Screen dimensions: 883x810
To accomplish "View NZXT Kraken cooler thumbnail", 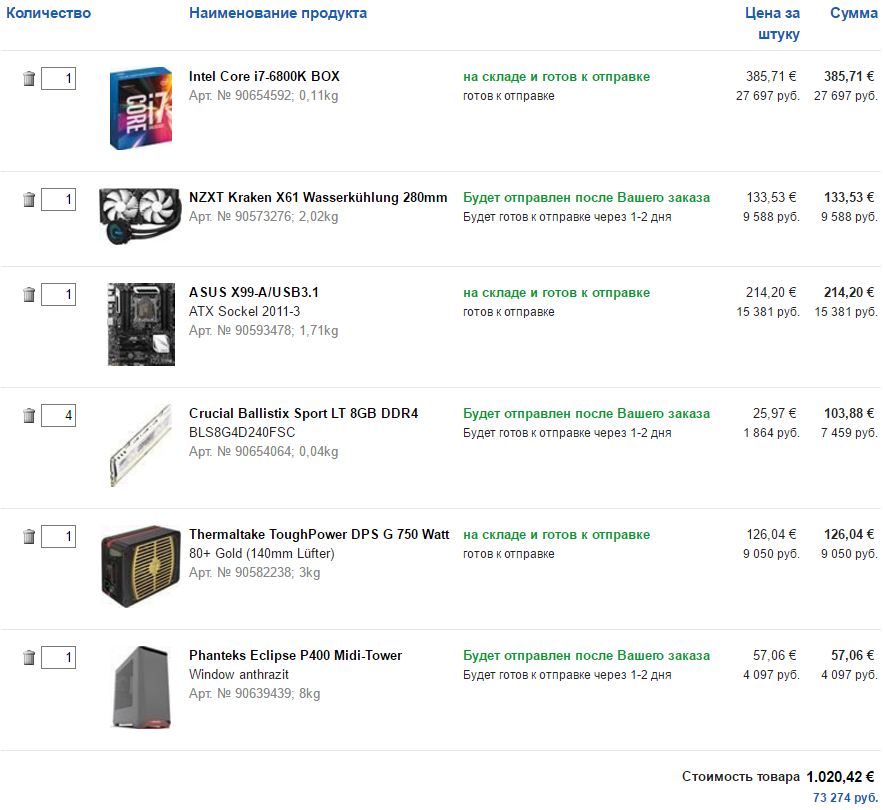I will tap(139, 217).
